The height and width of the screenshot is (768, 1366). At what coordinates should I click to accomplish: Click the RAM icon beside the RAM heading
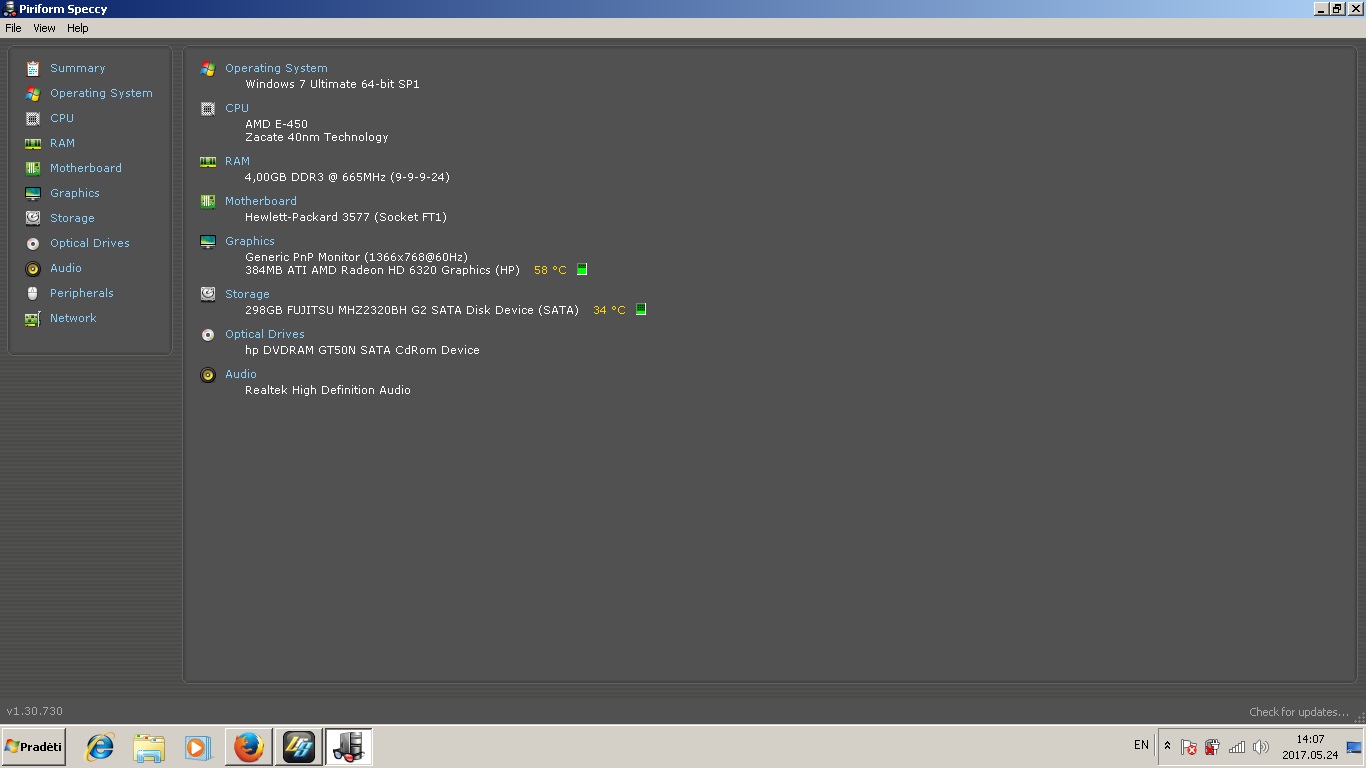pyautogui.click(x=208, y=161)
